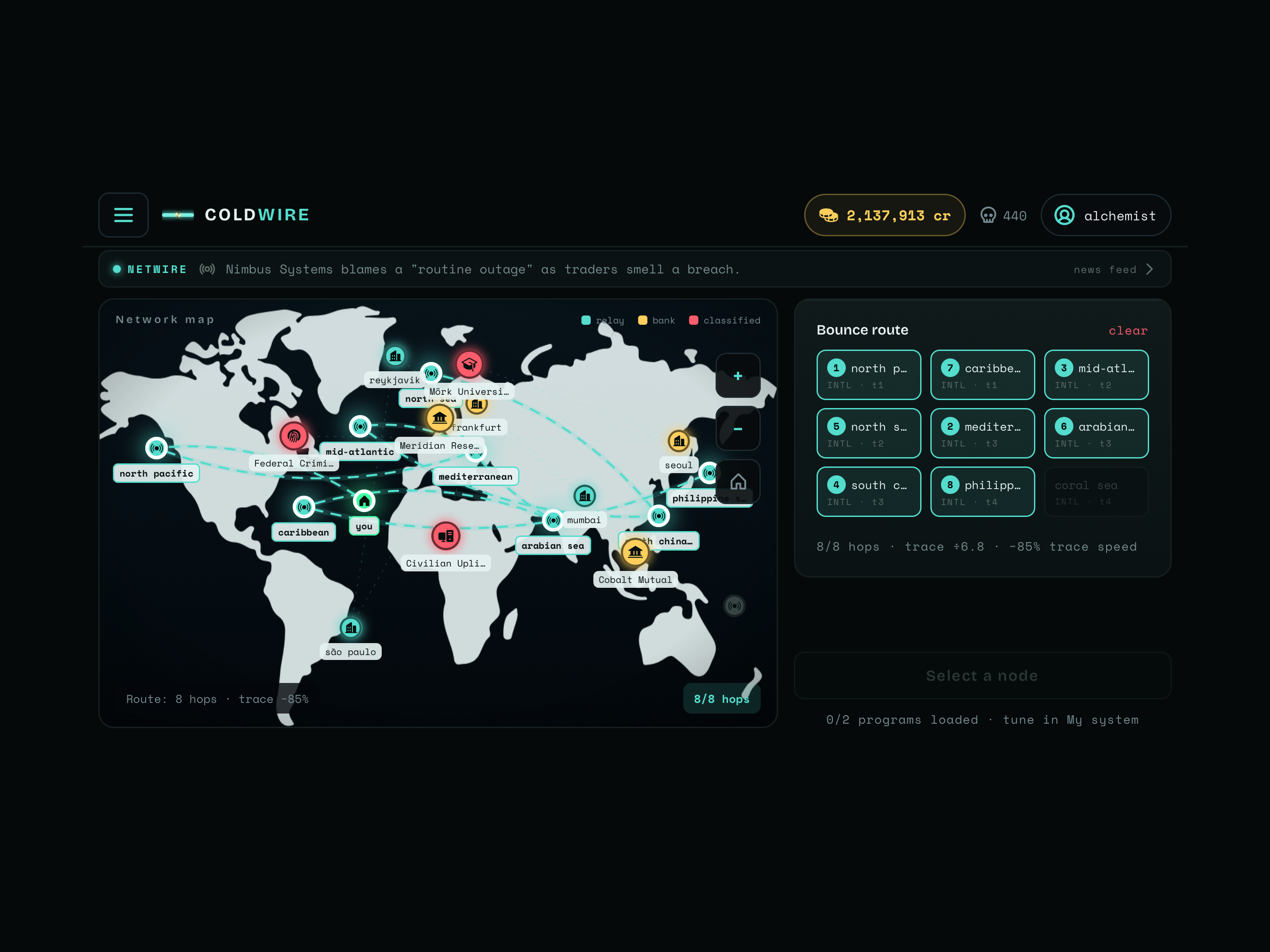
Task: Toggle hop 7 caribbean card
Action: (982, 375)
